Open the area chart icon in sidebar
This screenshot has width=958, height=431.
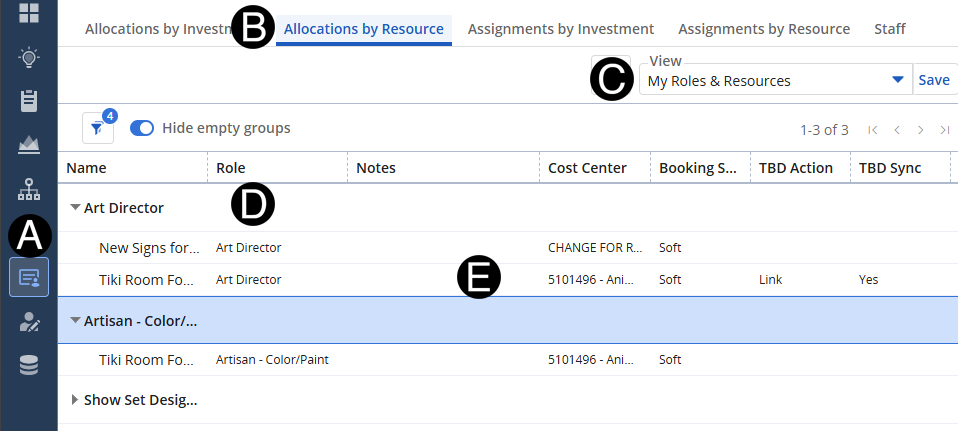29,145
